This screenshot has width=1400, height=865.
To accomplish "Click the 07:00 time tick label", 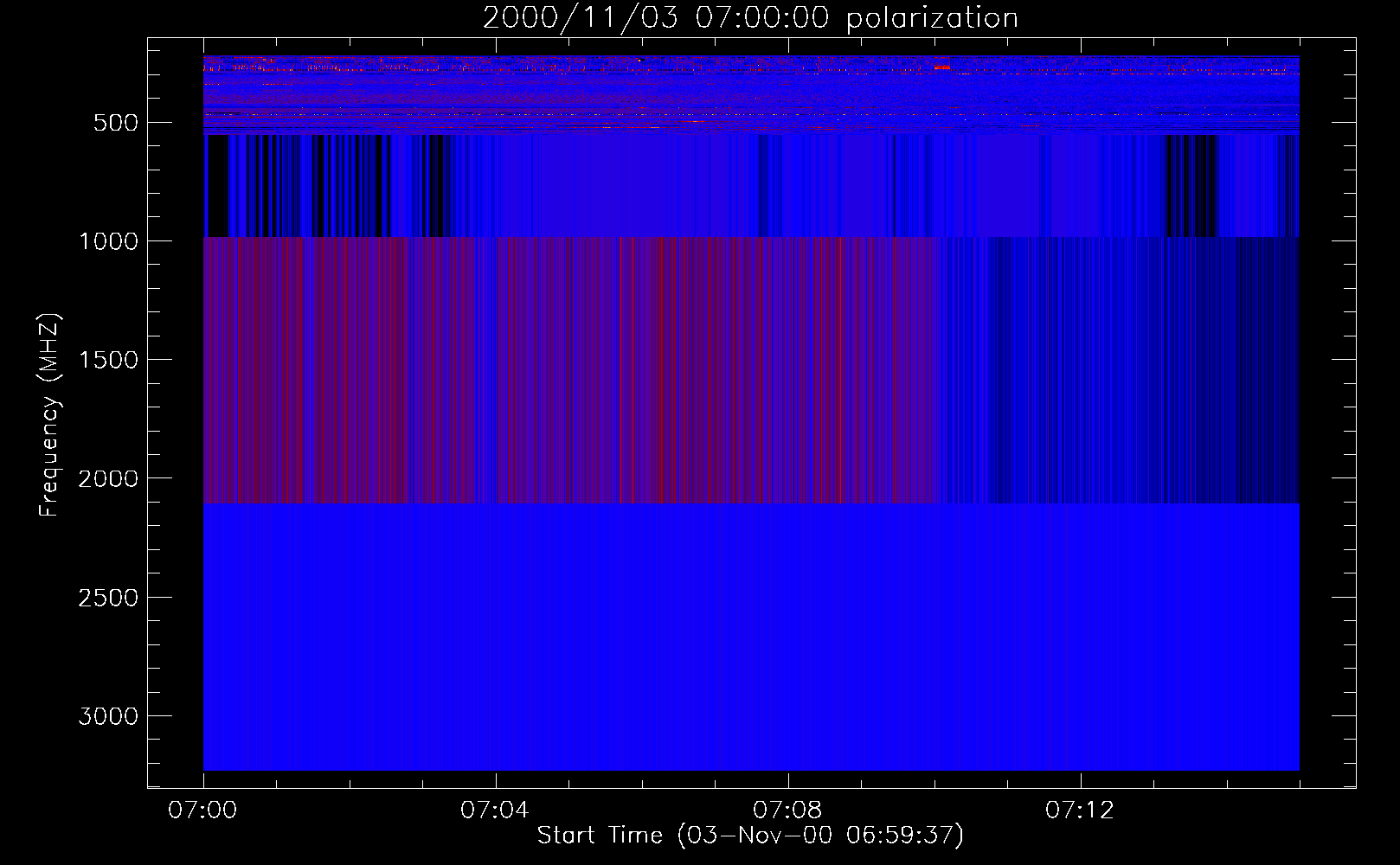I will pos(202,811).
